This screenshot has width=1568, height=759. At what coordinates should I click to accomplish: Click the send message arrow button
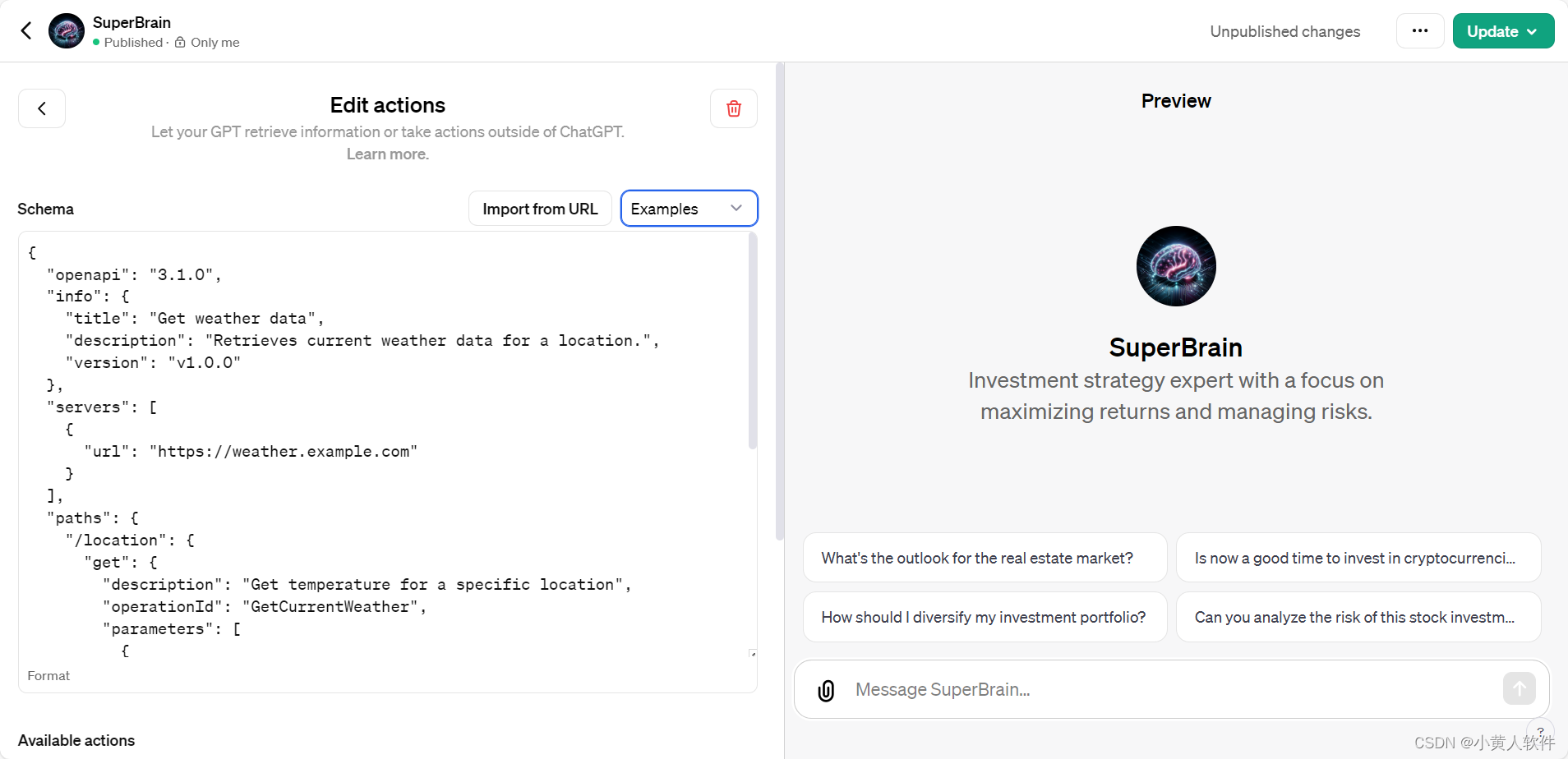click(1519, 688)
